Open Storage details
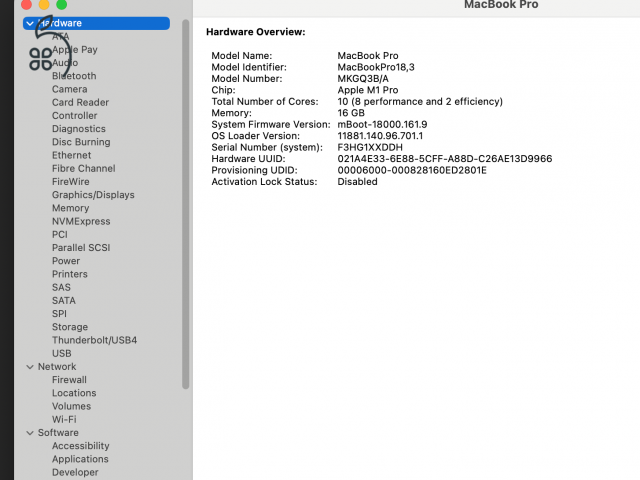 point(70,327)
